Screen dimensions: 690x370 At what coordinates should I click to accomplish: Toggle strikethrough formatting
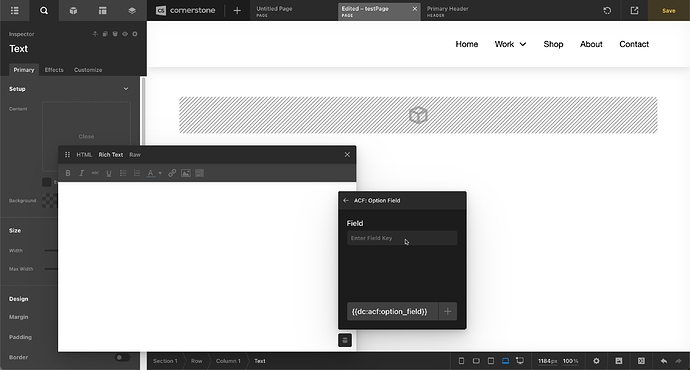[x=95, y=173]
